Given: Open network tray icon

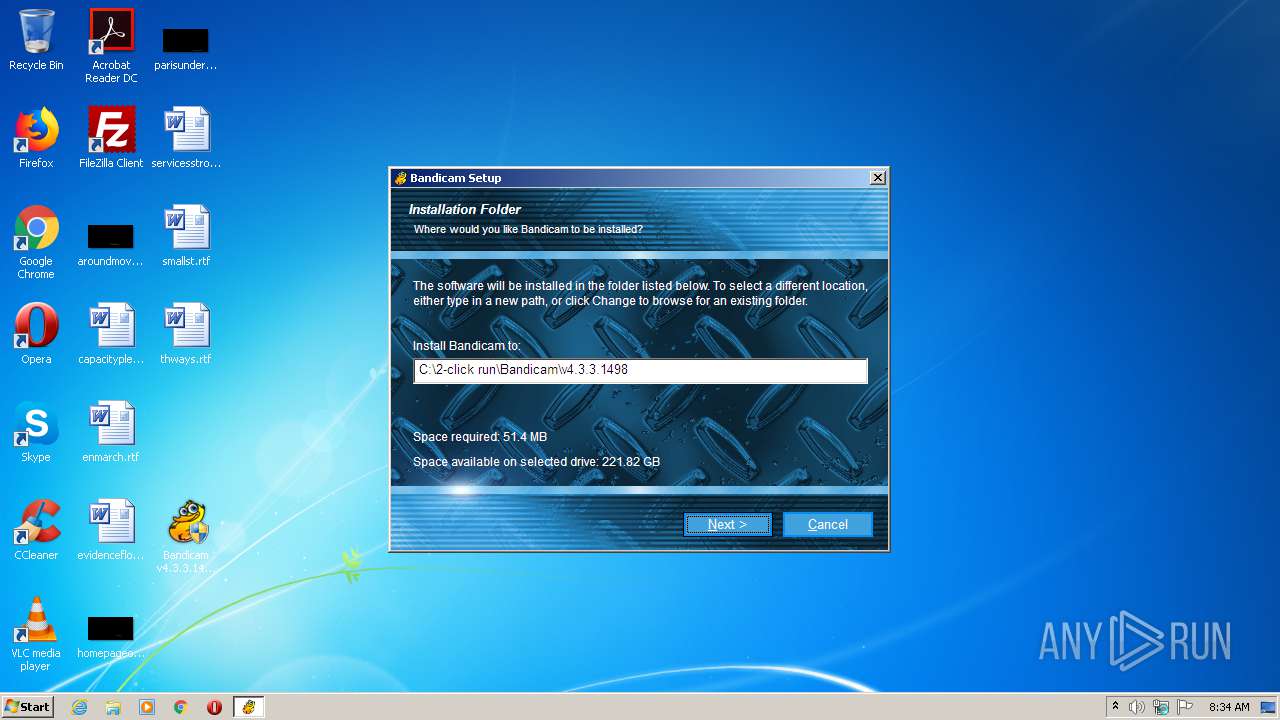Looking at the screenshot, I should [x=1161, y=707].
